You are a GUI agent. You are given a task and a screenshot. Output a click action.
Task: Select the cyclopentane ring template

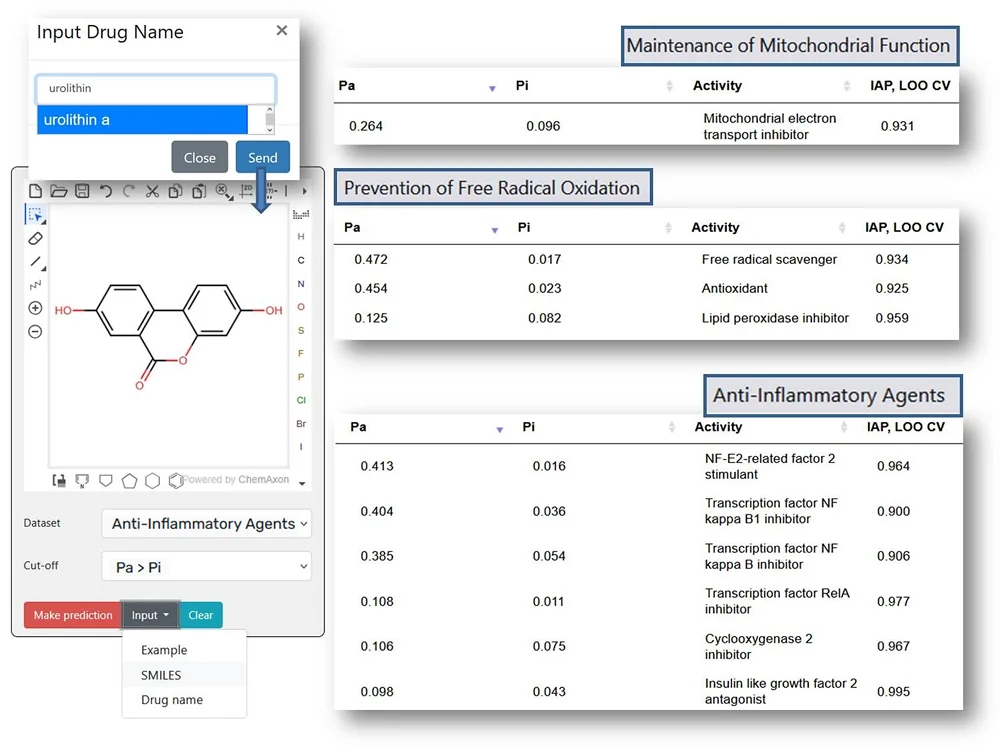pos(129,481)
